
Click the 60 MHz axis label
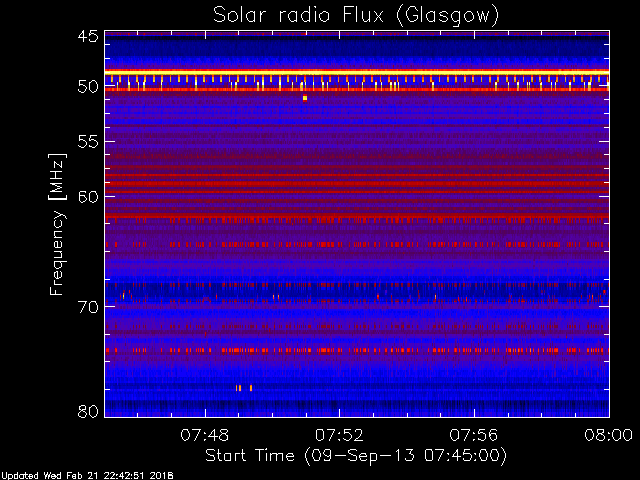pos(88,197)
